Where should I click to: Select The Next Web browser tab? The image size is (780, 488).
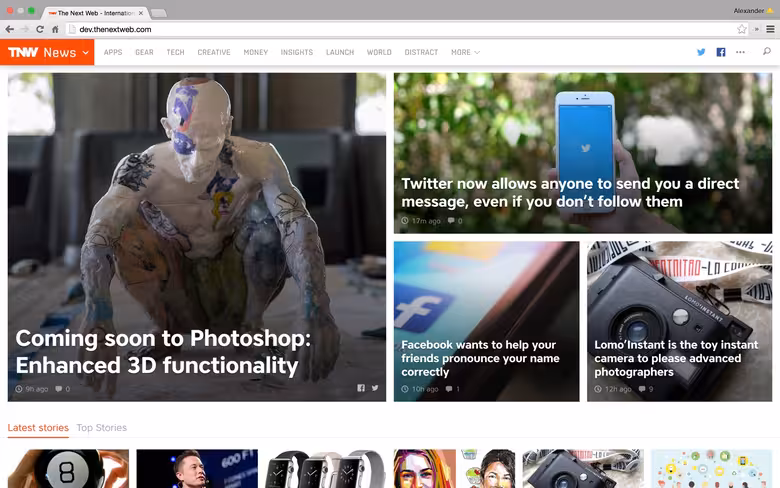(x=96, y=13)
